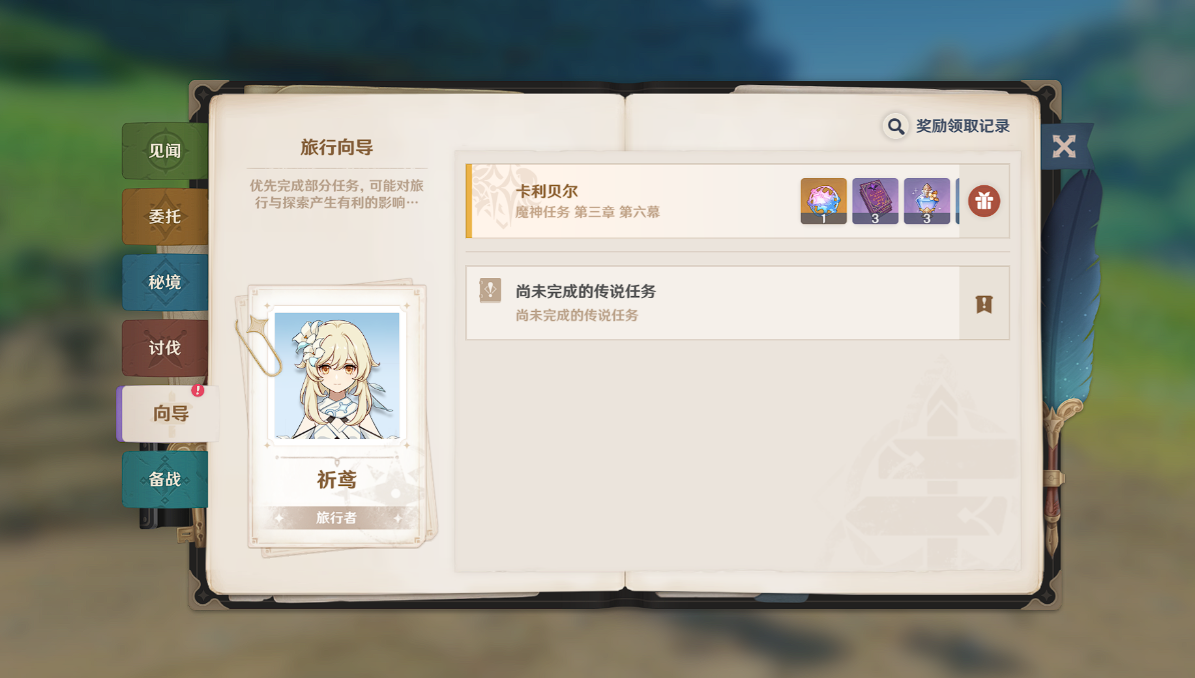Screen dimensions: 1195x678
Task: Open 奖励领取记录 reward records
Action: [x=963, y=126]
